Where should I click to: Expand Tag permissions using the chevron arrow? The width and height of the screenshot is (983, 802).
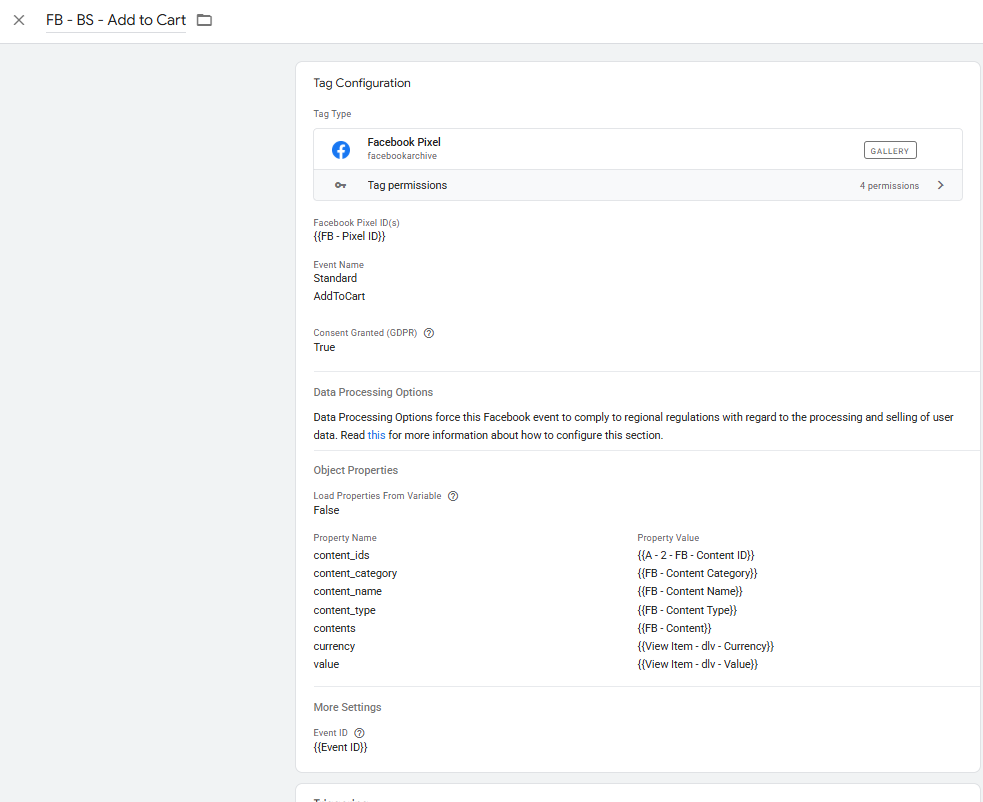point(940,185)
